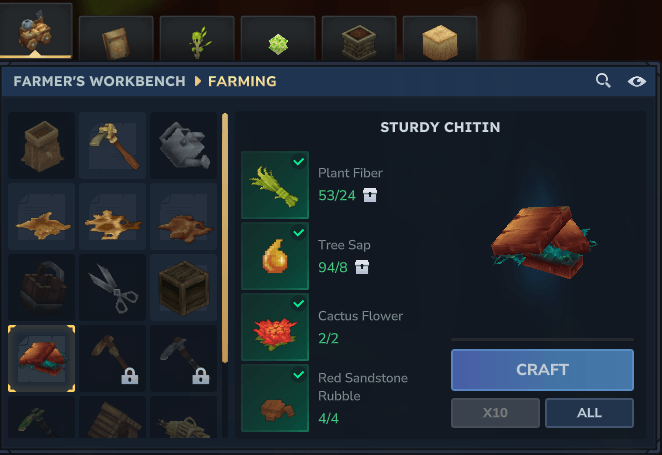The height and width of the screenshot is (455, 662).
Task: Switch to the sapling category tab
Action: [x=197, y=40]
